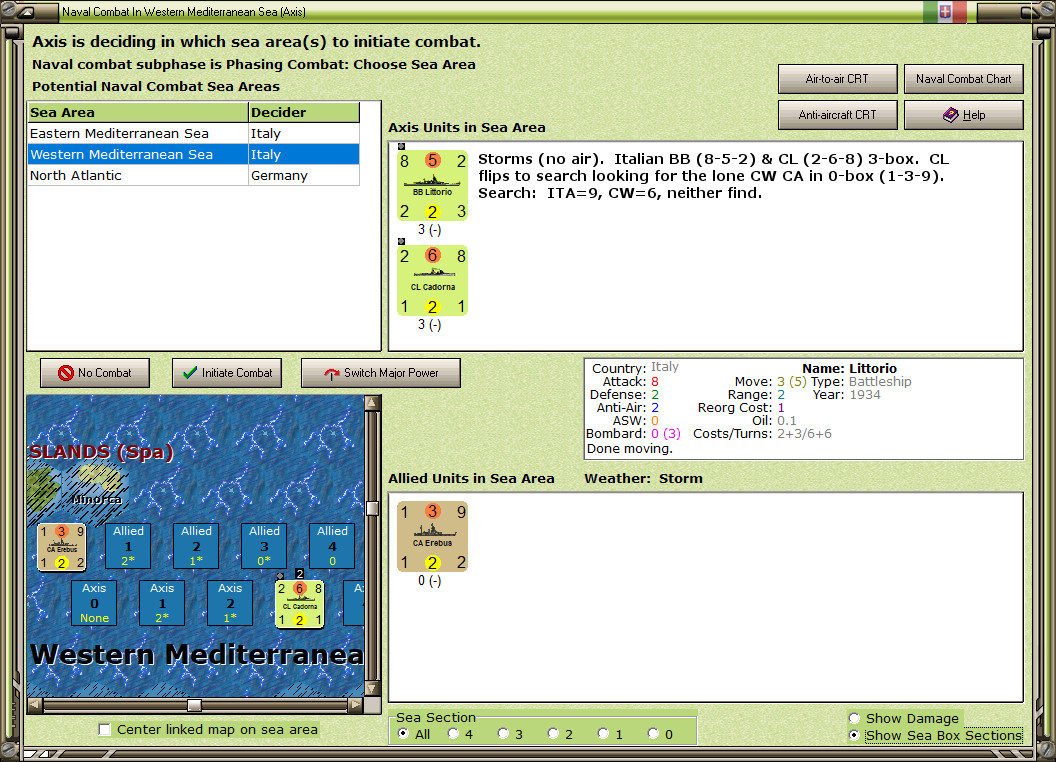Open Help
The width and height of the screenshot is (1056, 762).
pyautogui.click(x=964, y=115)
